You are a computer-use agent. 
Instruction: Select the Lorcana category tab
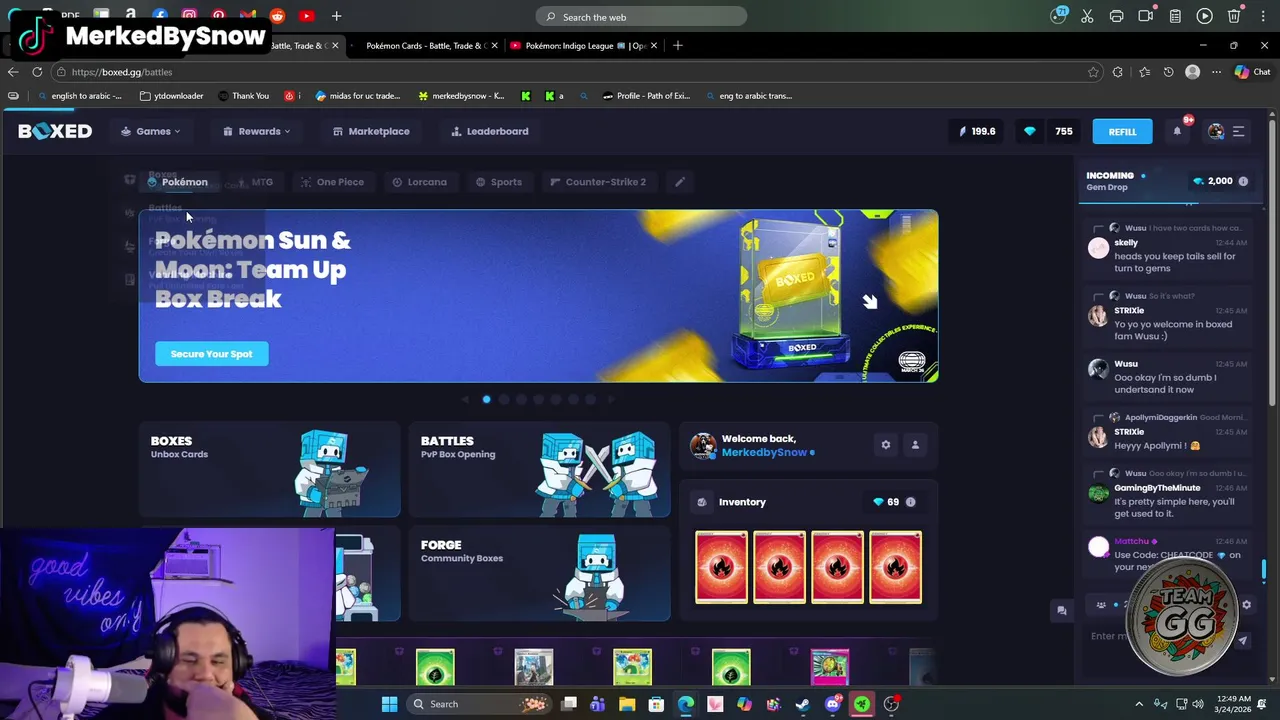click(x=419, y=182)
